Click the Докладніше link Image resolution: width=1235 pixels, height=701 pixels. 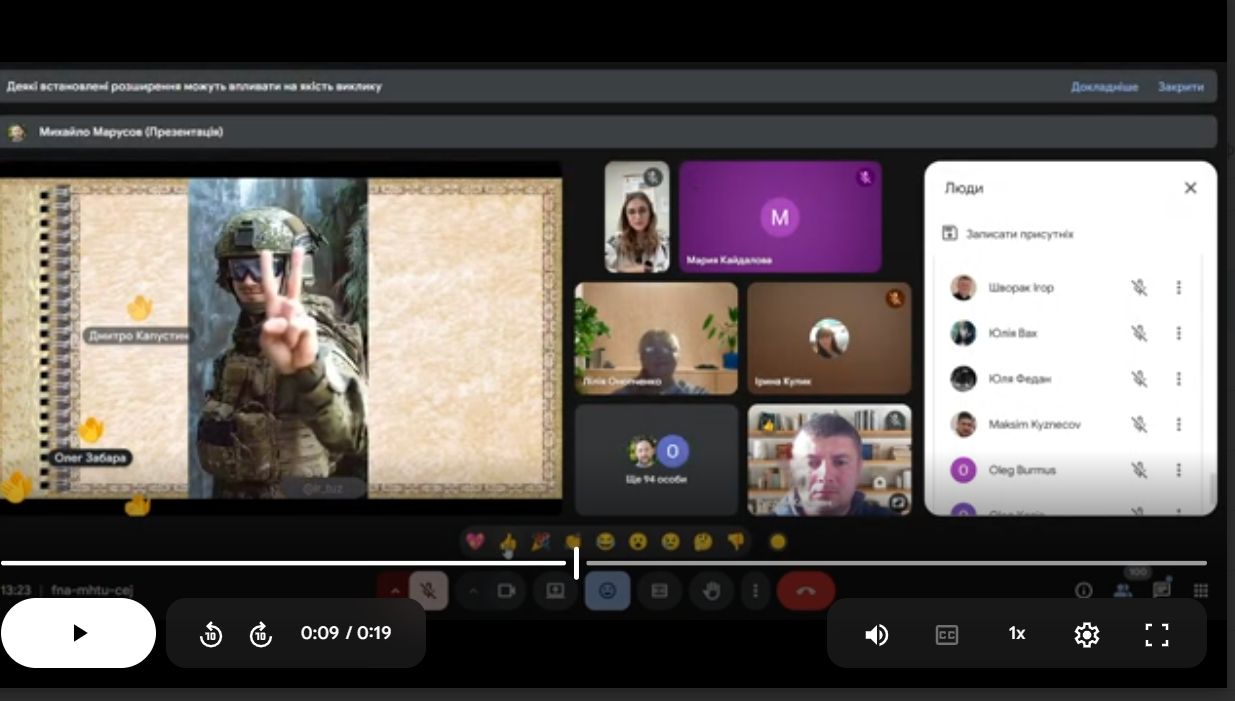(1104, 87)
